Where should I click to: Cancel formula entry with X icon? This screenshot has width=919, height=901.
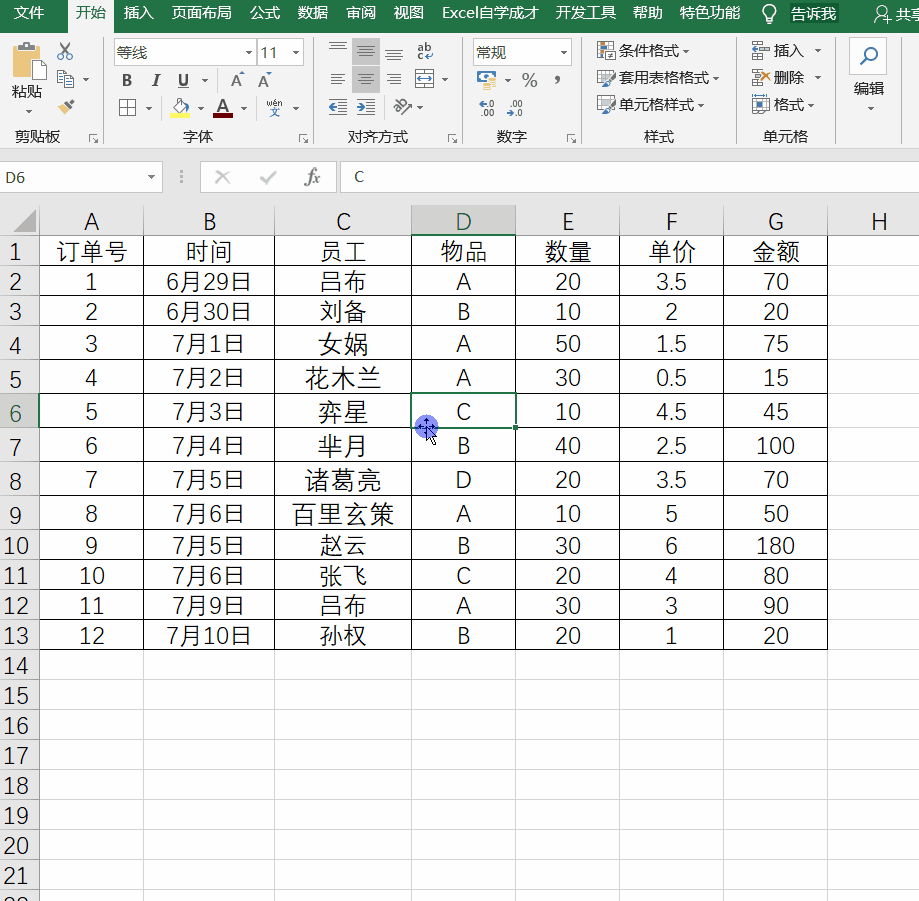223,177
